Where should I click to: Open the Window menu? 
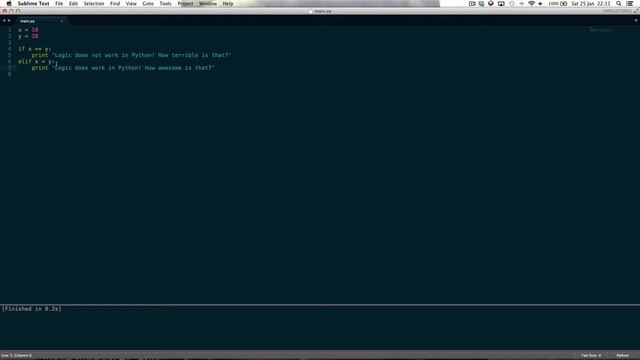(208, 4)
